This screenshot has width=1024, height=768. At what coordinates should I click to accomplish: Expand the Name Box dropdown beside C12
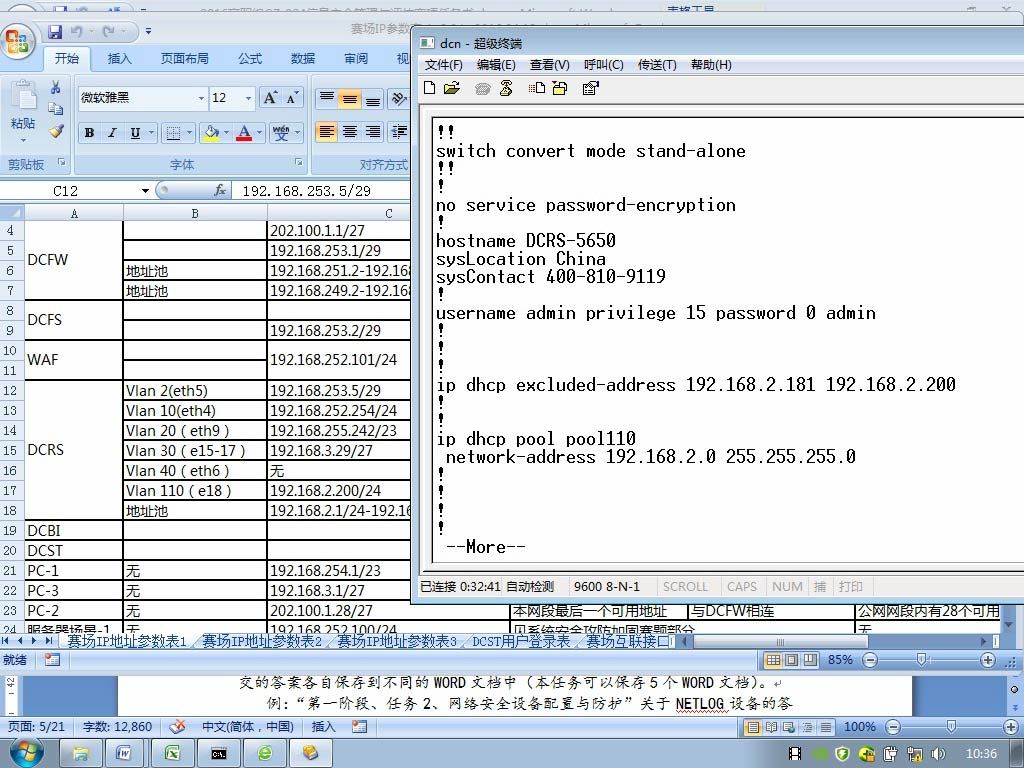145,191
